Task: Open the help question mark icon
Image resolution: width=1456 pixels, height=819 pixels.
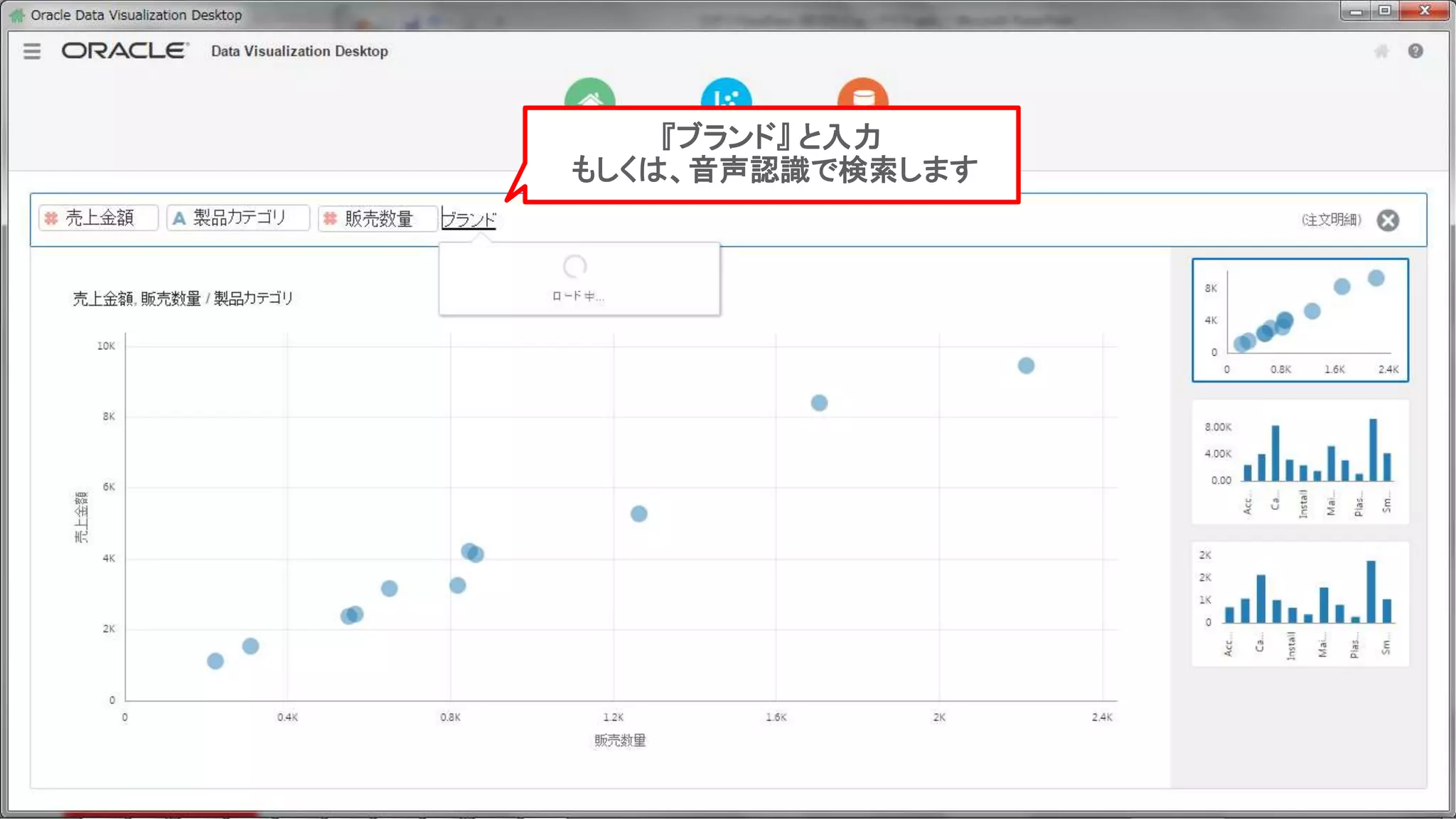Action: tap(1415, 51)
